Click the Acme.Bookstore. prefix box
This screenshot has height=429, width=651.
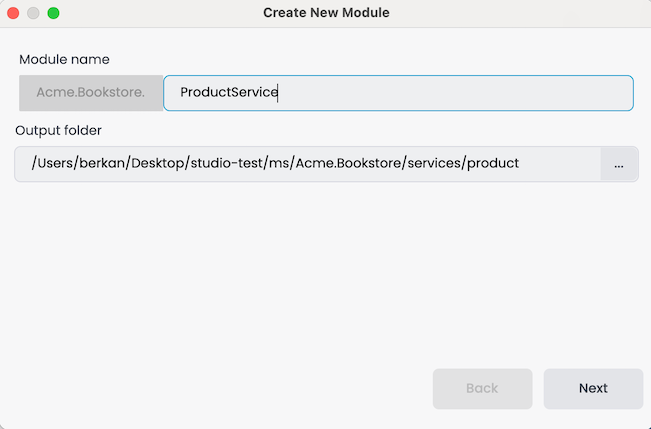click(91, 93)
